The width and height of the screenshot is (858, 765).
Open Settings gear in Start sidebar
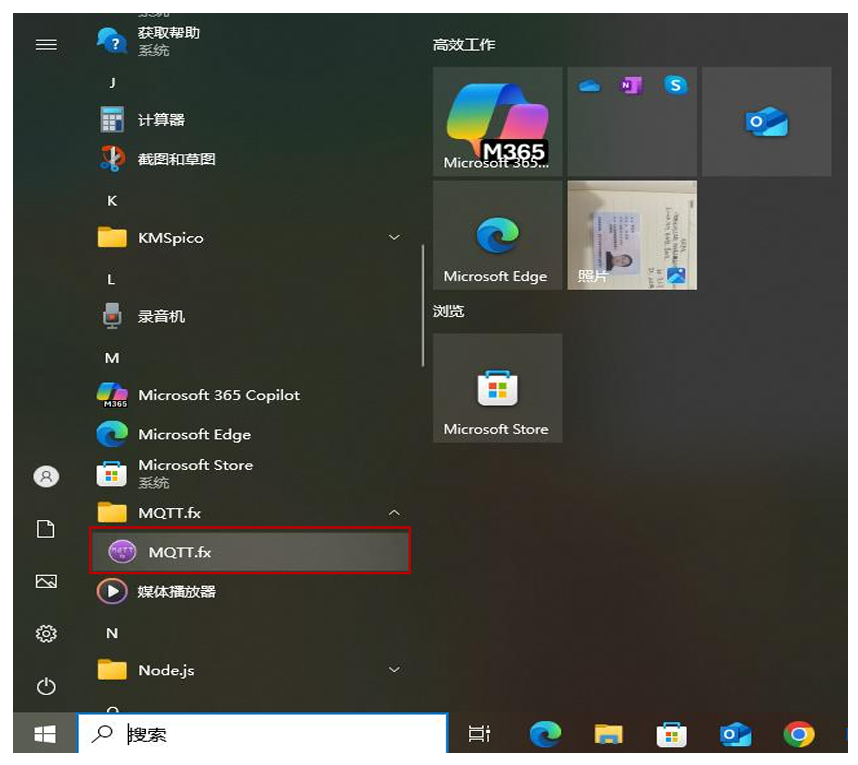click(46, 634)
